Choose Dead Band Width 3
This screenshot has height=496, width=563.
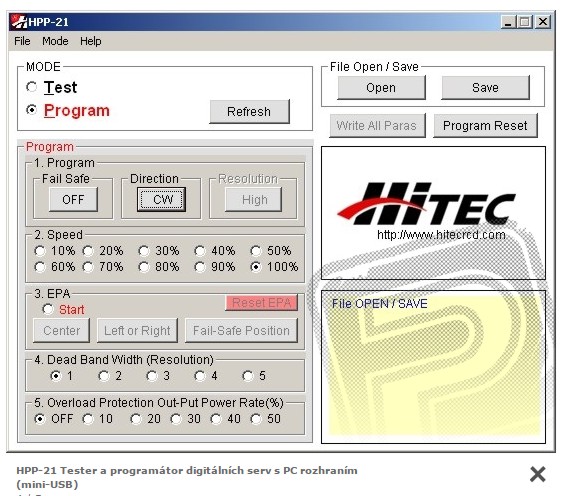[152, 376]
